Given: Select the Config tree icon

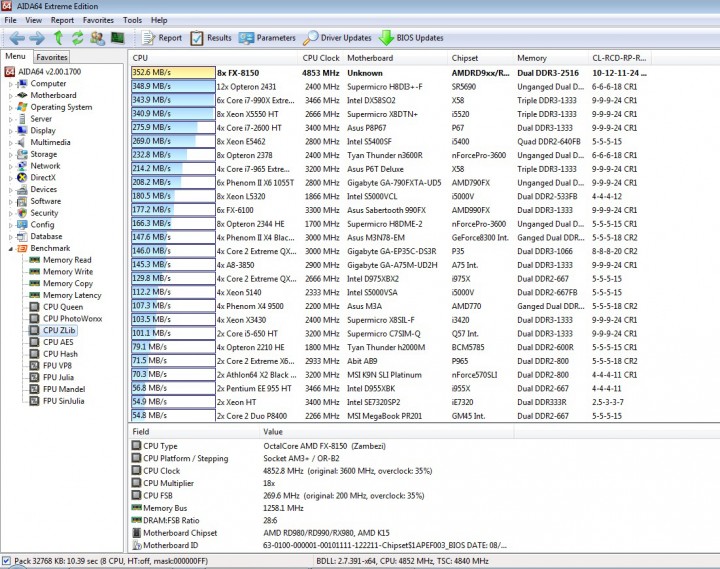Looking at the screenshot, I should (x=22, y=225).
